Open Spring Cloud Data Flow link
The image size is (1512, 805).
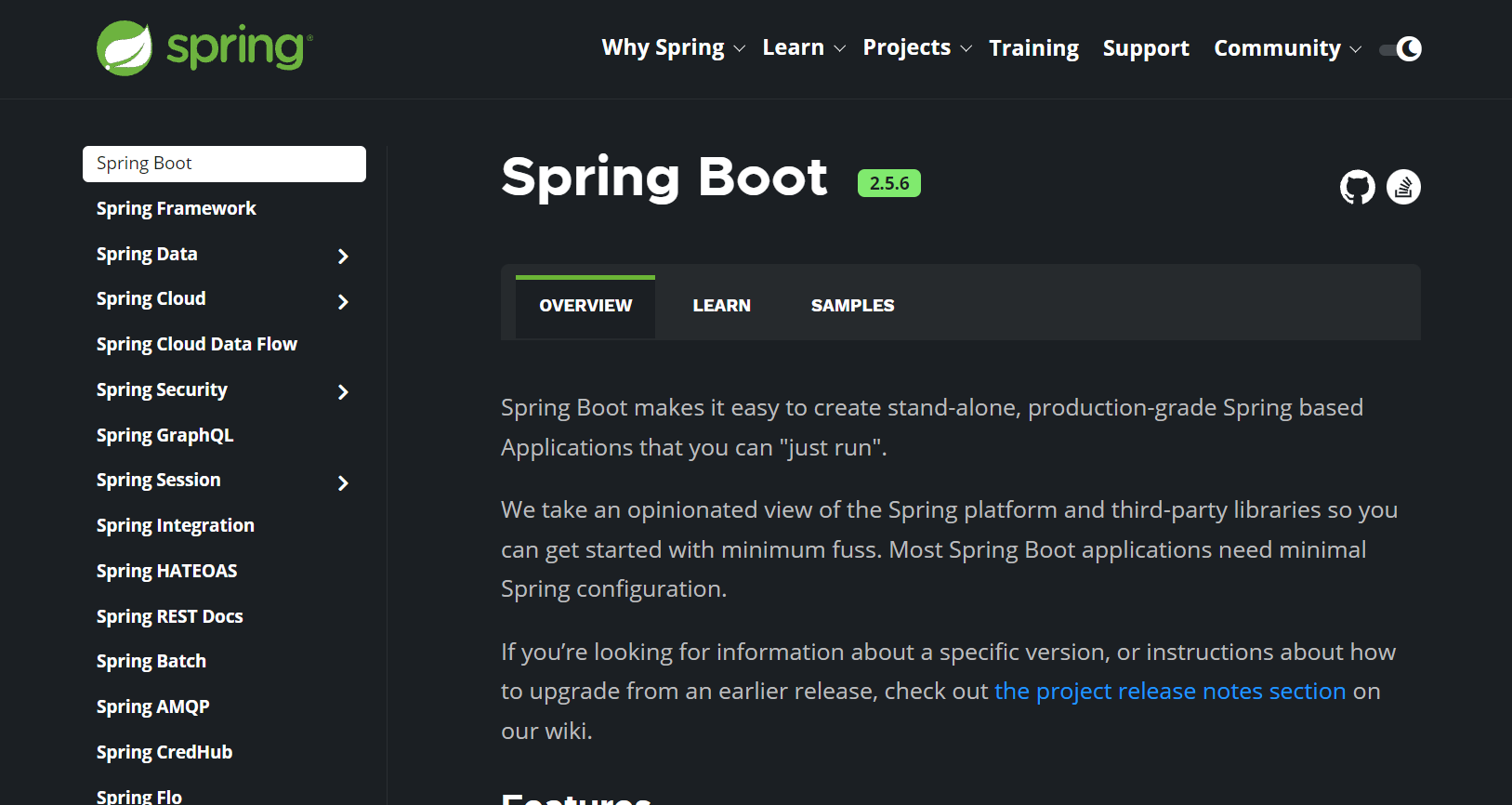196,344
